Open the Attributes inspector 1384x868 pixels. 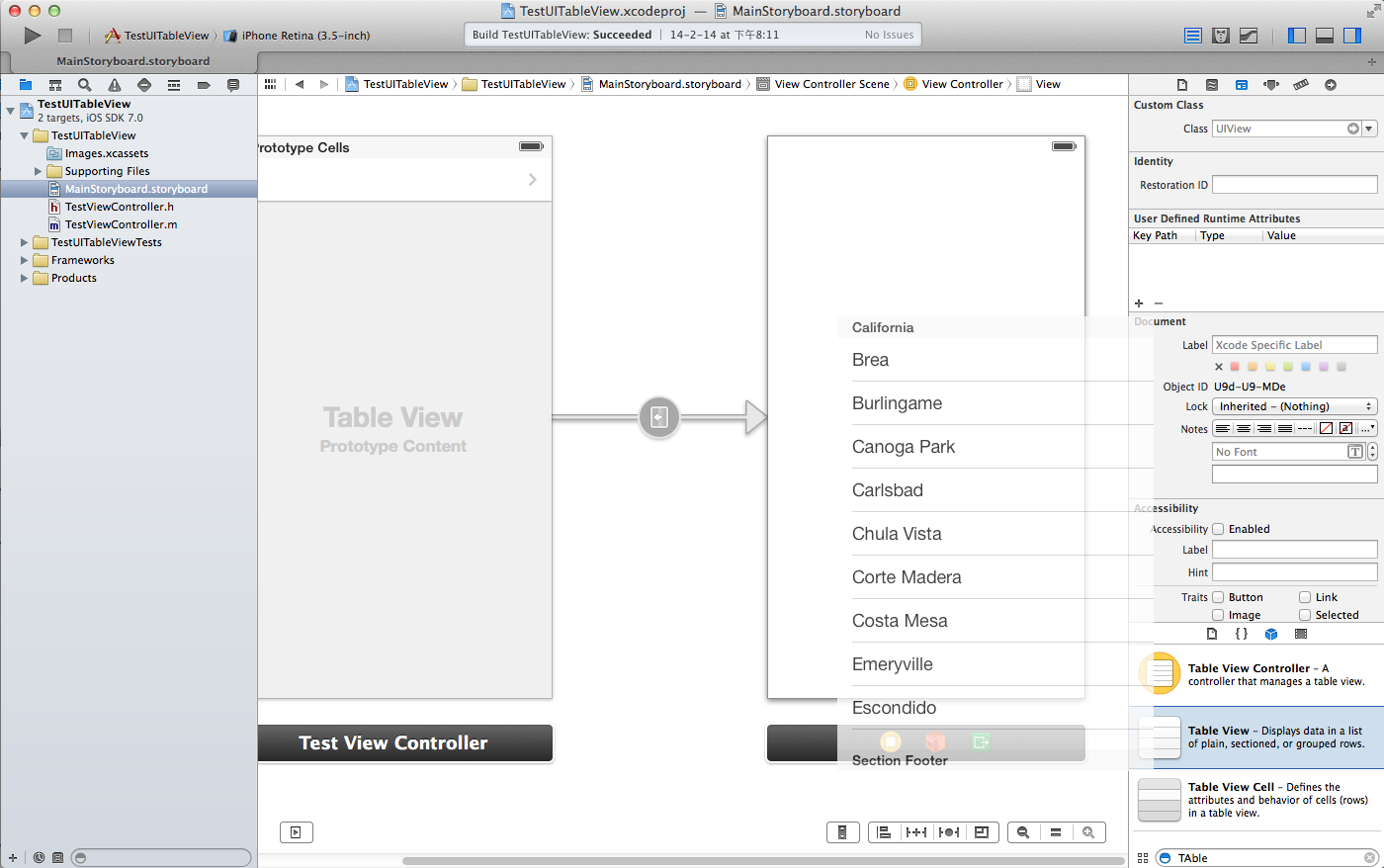coord(1271,85)
